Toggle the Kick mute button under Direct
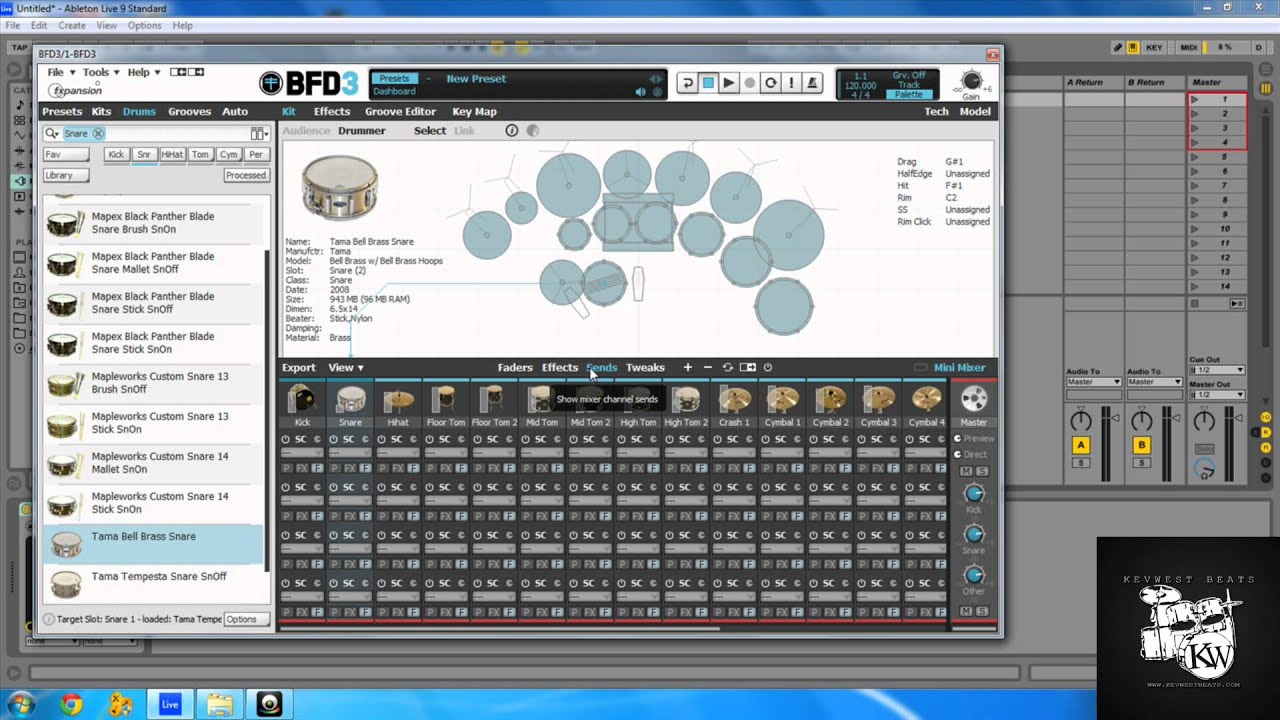The width and height of the screenshot is (1280, 720). 966,471
